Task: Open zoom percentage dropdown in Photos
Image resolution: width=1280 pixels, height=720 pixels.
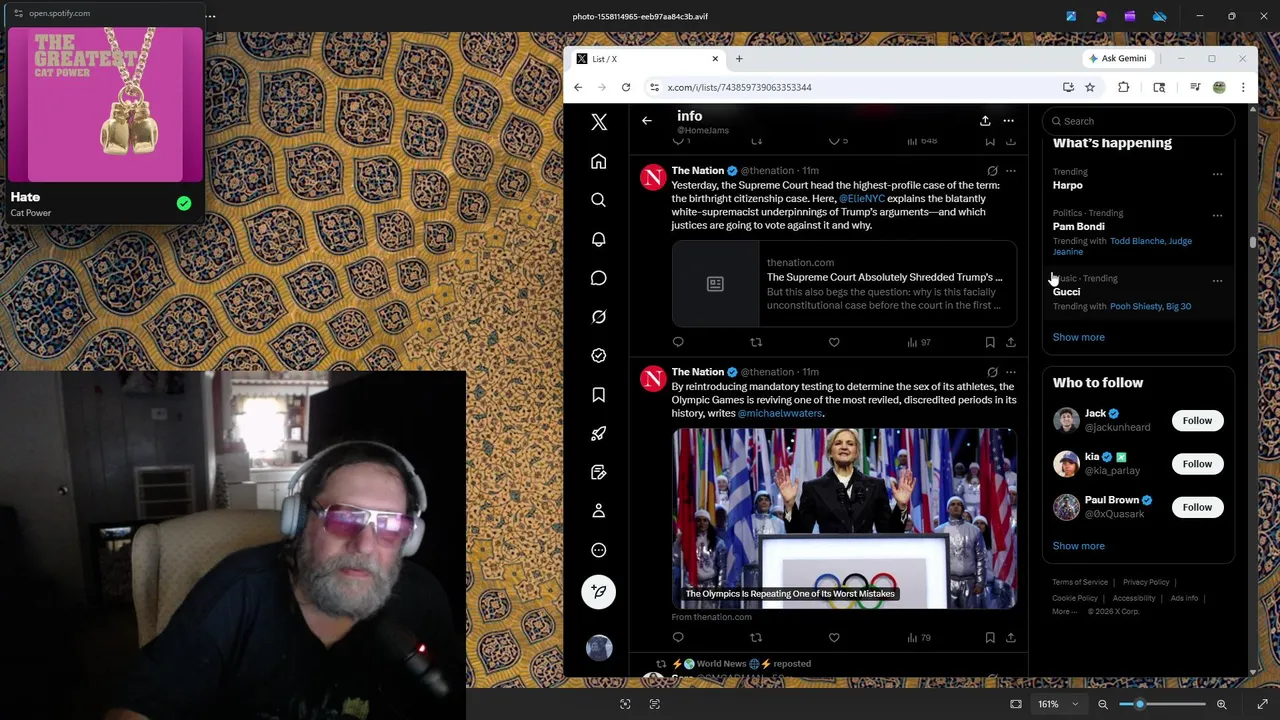Action: [x=1057, y=704]
